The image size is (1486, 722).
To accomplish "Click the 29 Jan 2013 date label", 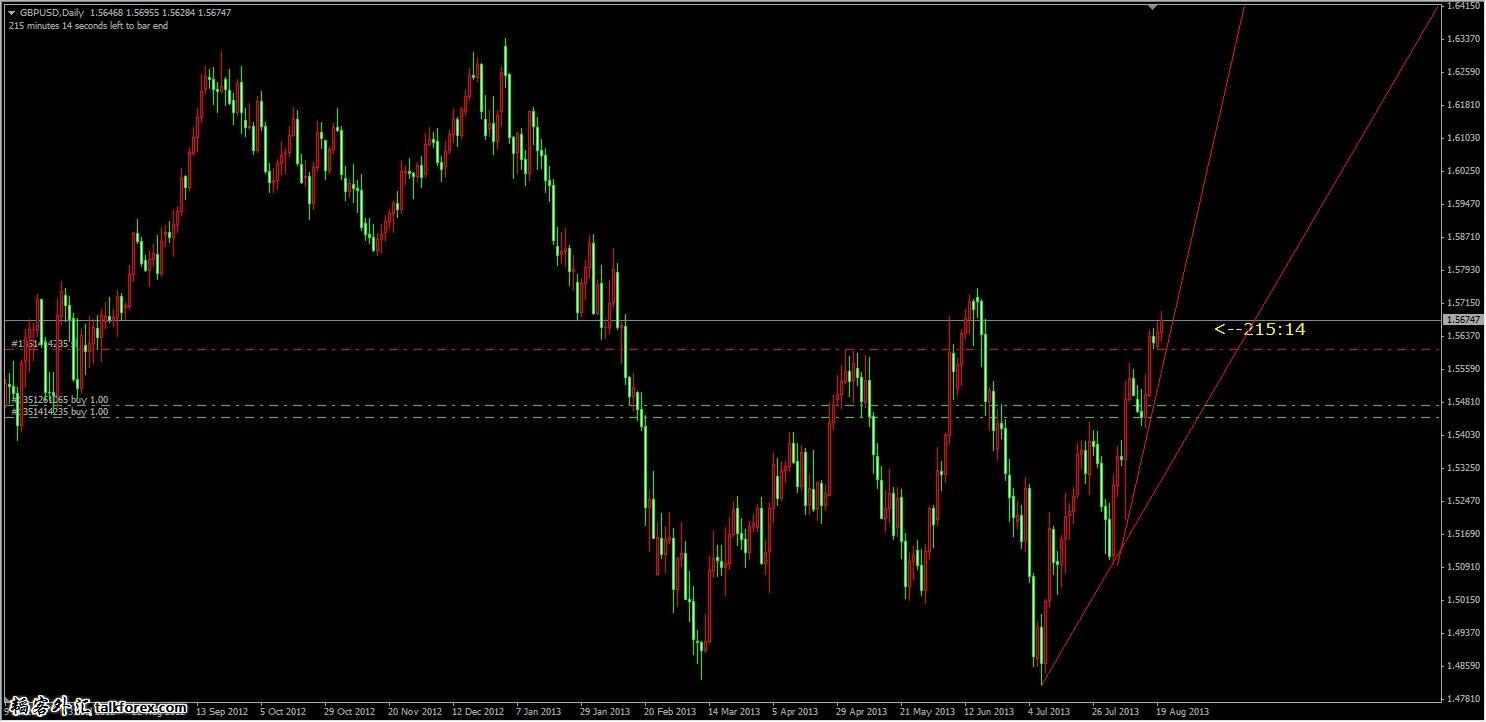I will (606, 713).
